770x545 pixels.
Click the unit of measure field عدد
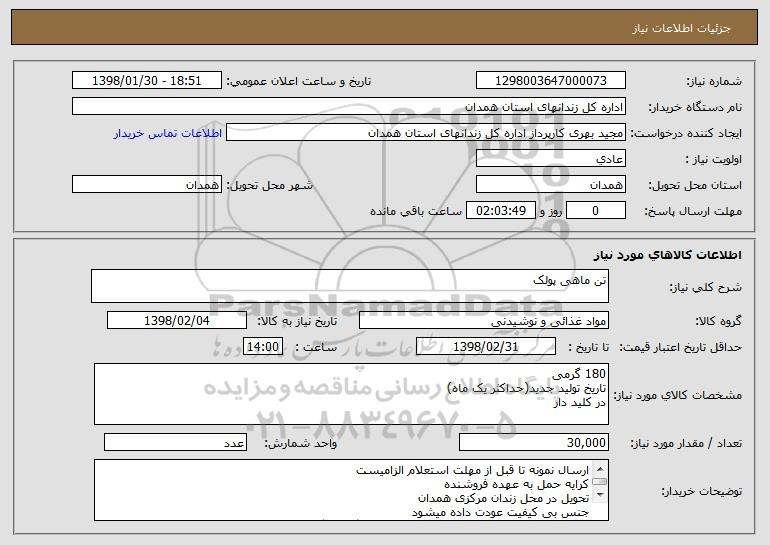pos(175,442)
